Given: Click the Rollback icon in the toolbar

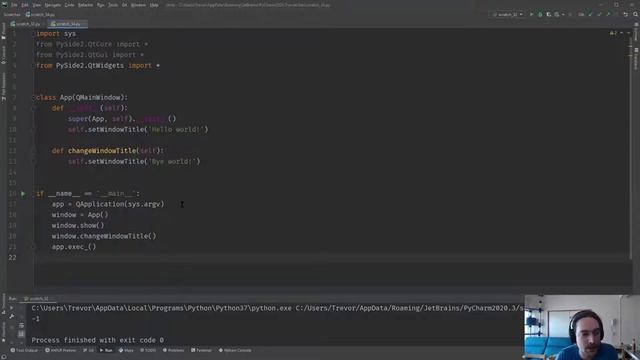Looking at the screenshot, I should 625,14.
